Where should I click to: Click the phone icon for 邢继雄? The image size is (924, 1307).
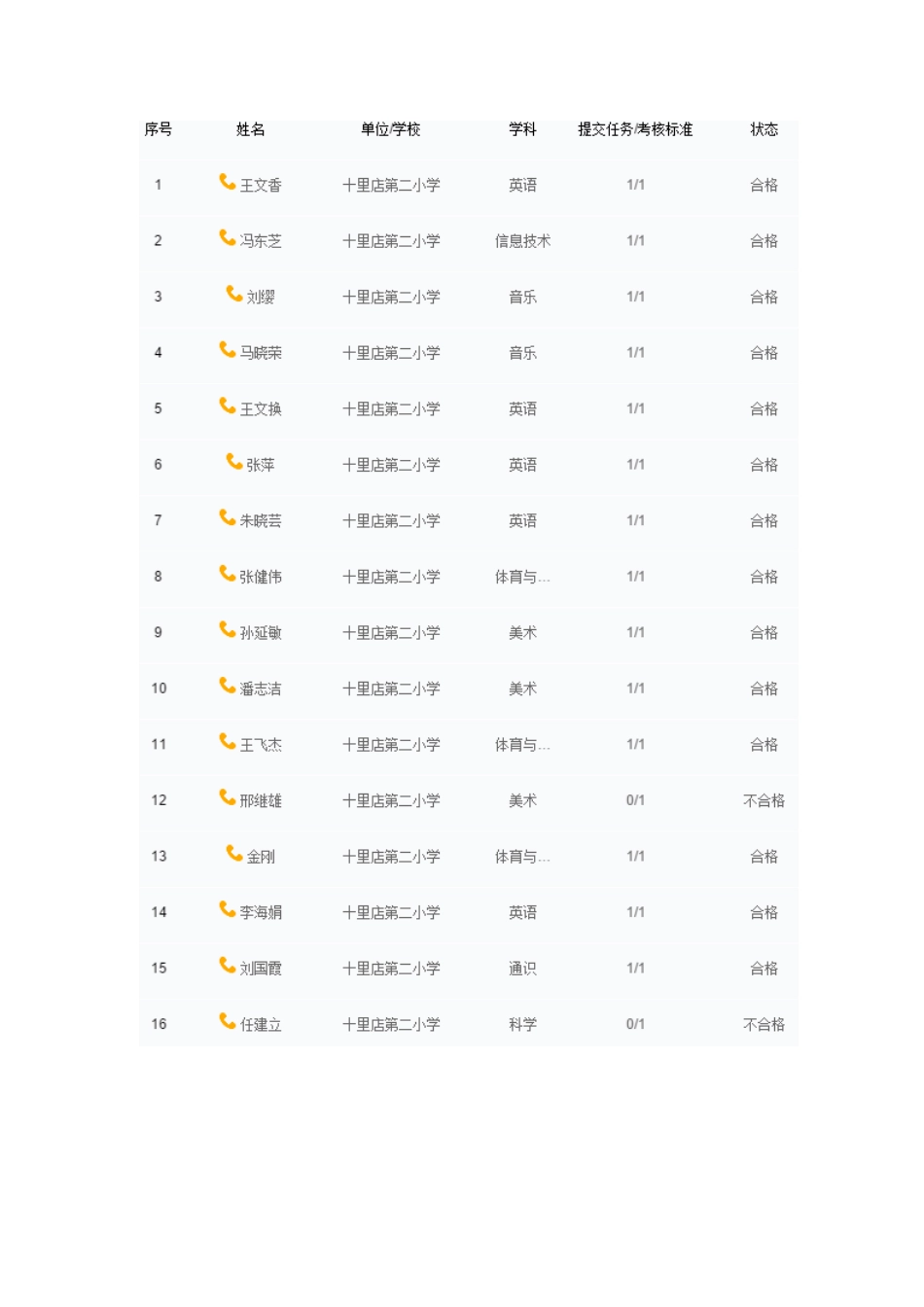228,797
